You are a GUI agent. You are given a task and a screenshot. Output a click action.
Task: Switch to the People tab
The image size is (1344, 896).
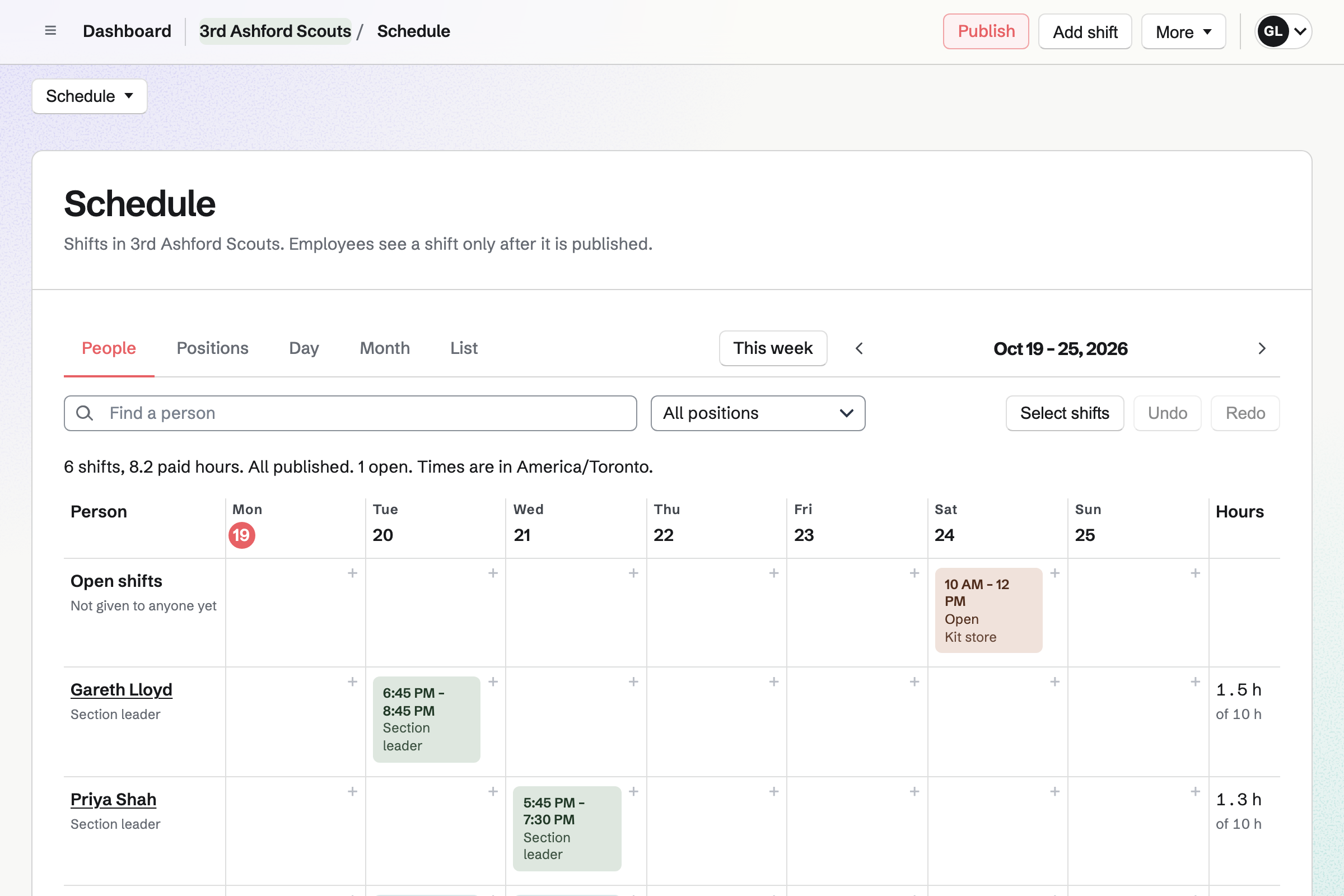(109, 348)
